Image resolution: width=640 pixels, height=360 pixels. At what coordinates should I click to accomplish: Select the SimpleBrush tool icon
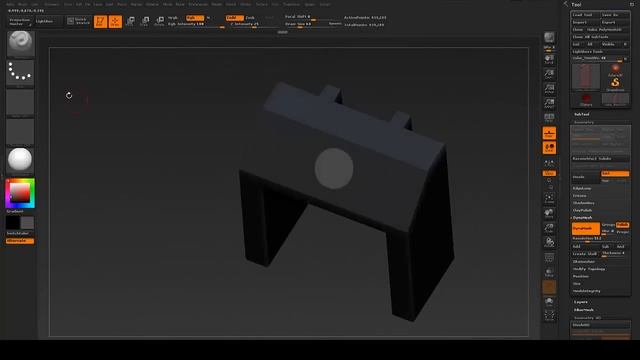(615, 84)
